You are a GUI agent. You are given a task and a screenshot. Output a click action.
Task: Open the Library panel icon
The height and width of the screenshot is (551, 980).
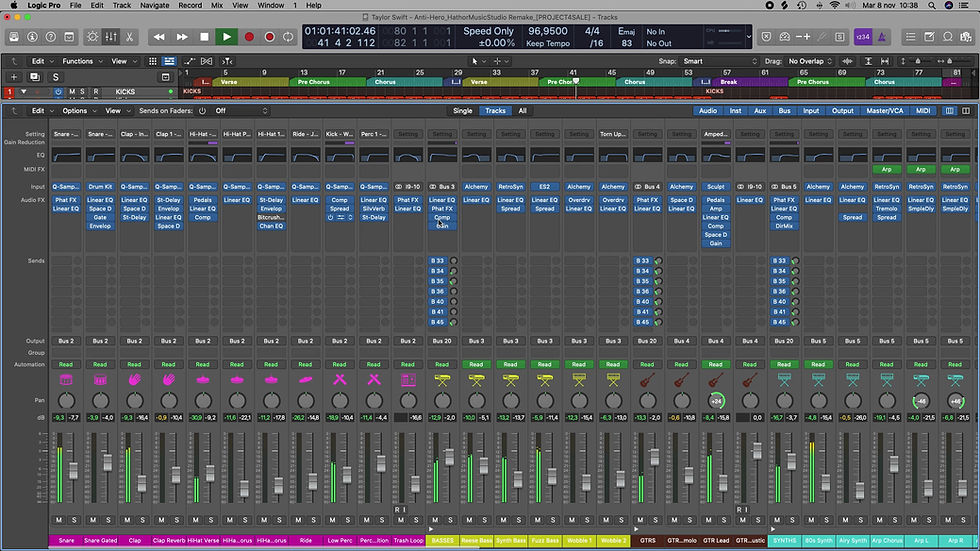click(x=14, y=37)
